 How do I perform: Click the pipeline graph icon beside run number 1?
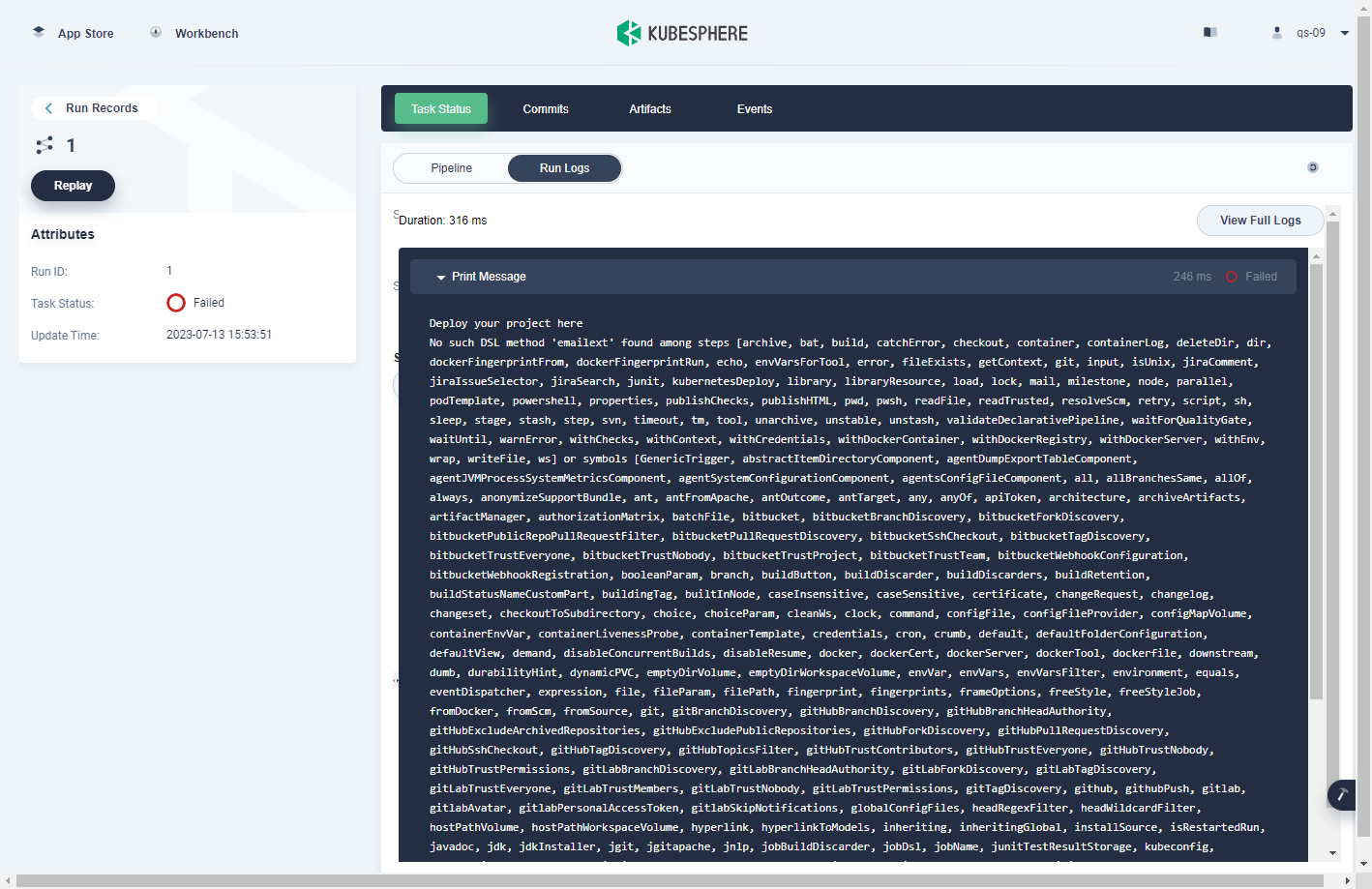click(43, 144)
